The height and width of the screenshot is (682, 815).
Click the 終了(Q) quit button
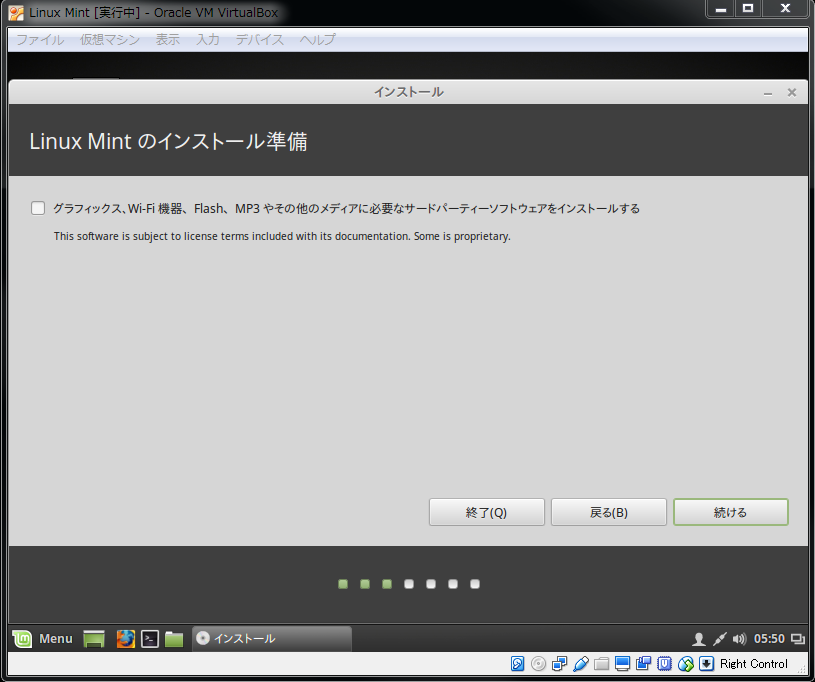click(x=487, y=513)
